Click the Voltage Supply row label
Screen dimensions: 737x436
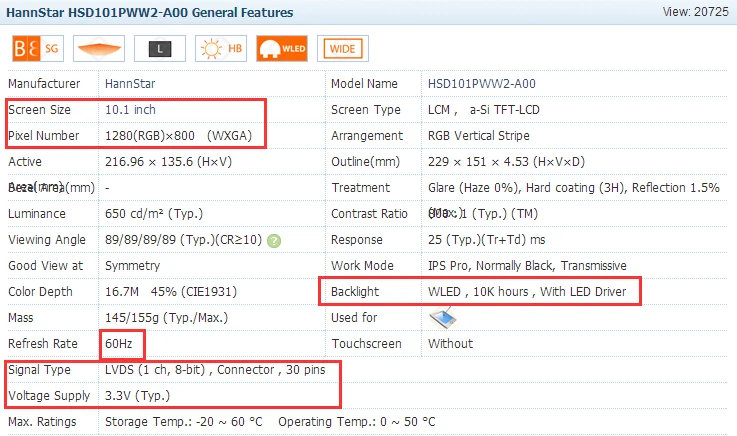(x=49, y=396)
